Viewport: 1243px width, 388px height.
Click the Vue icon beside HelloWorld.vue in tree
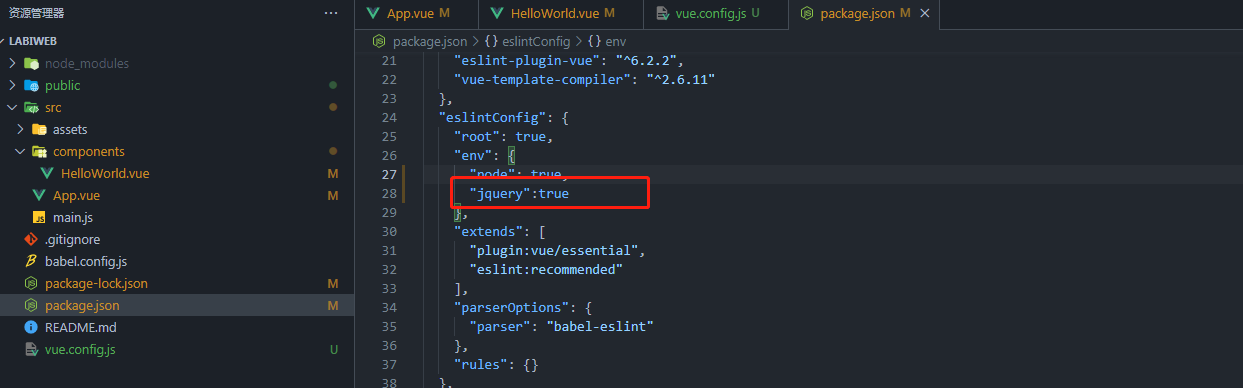tap(47, 173)
